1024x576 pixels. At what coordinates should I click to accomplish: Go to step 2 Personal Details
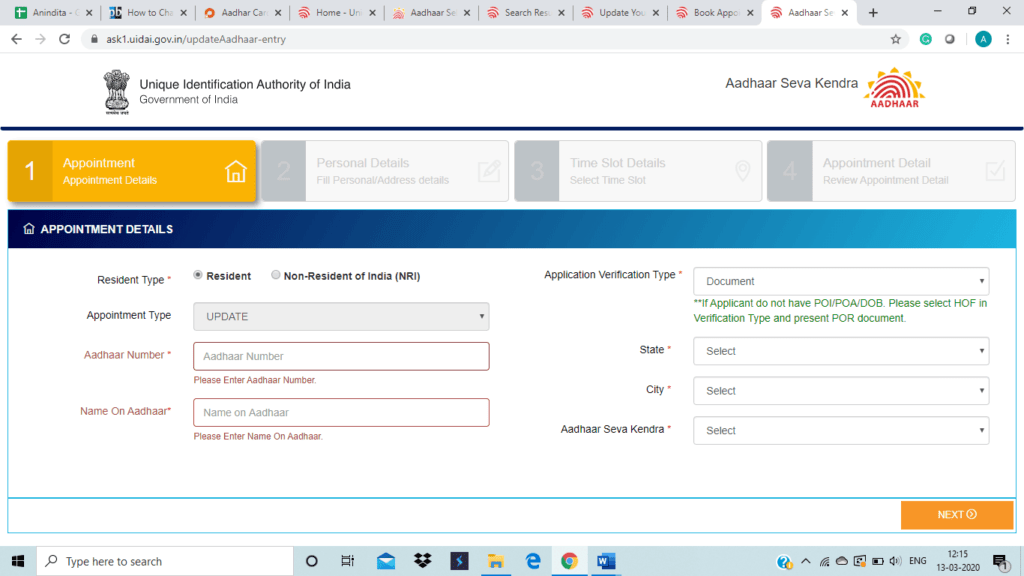[x=384, y=171]
